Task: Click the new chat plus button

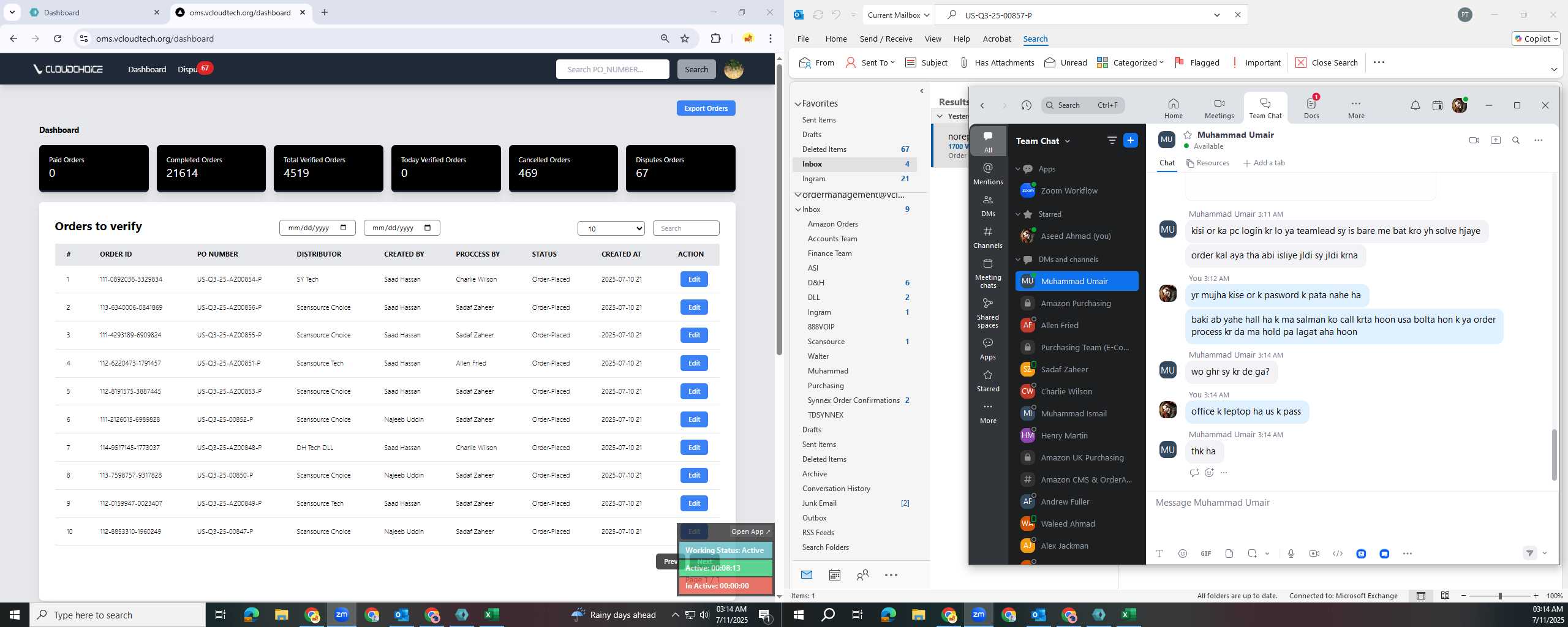Action: tap(1130, 140)
